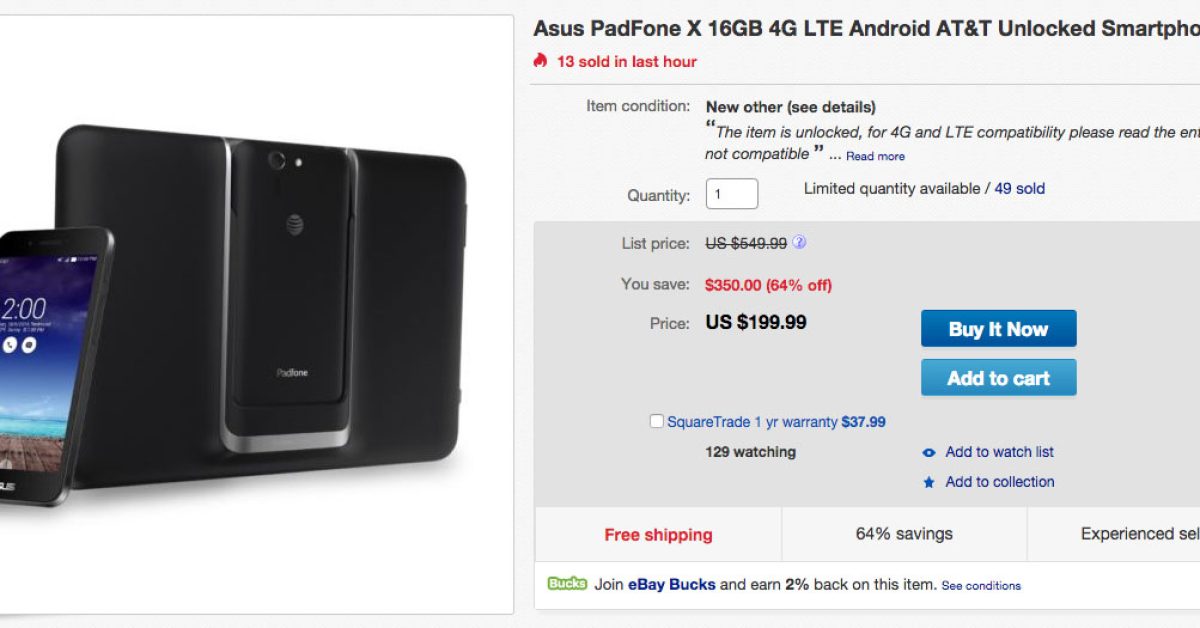Enable the SquareTrade warranty checkbox
1200x628 pixels.
(656, 422)
